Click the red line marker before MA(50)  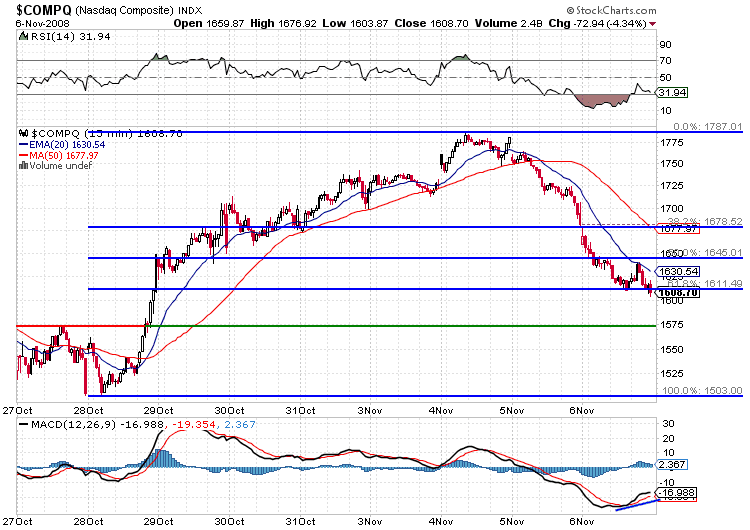tap(23, 155)
